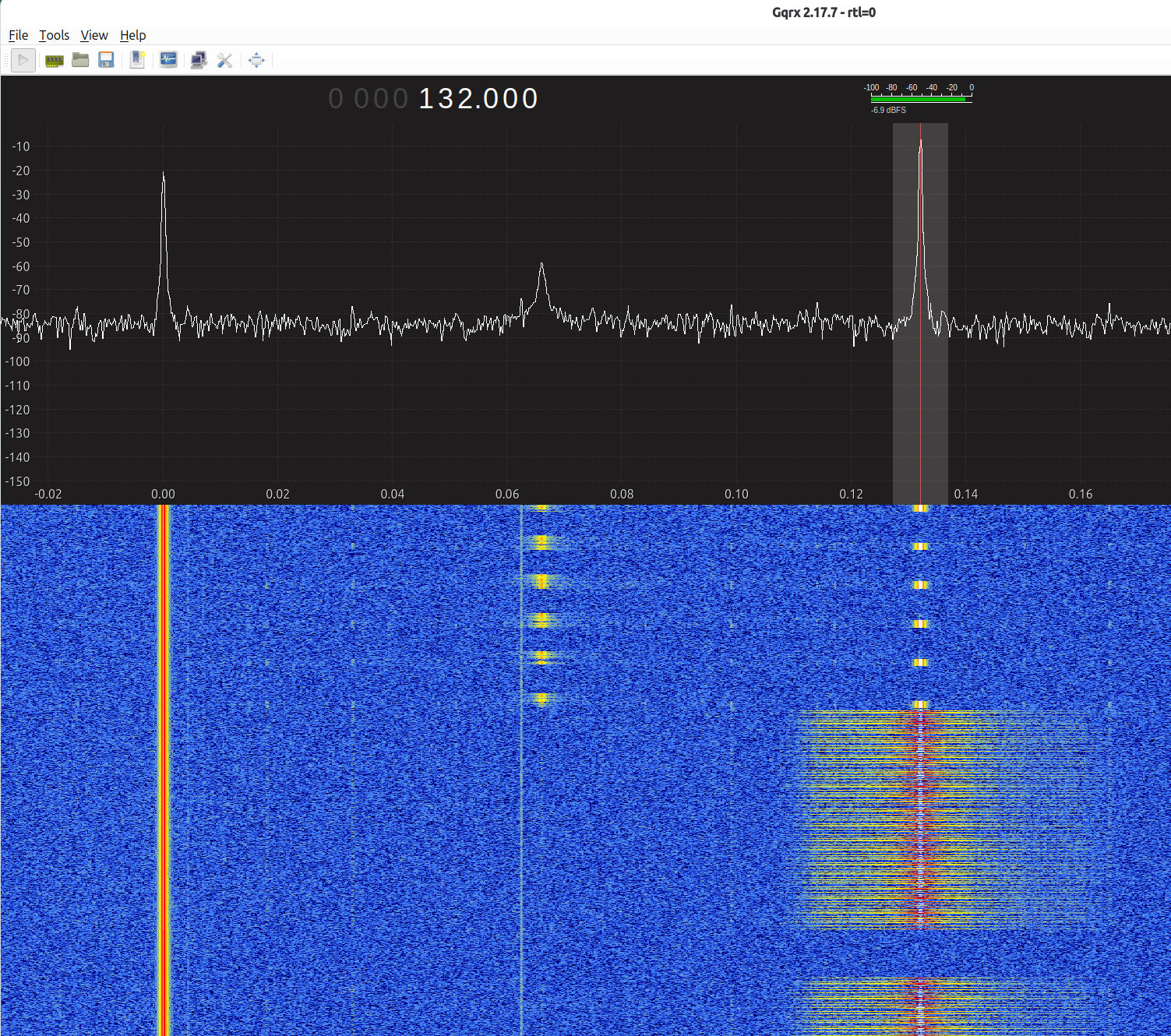This screenshot has width=1171, height=1036.
Task: Load settings using the folder icon
Action: [x=80, y=60]
